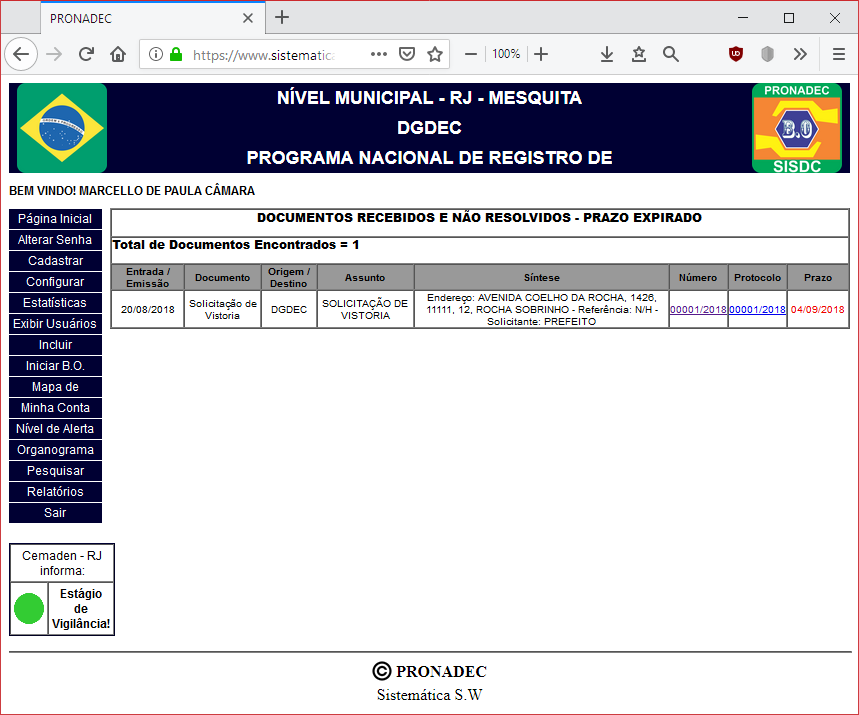Click the Estágio de Vigilância text
Screen dimensions: 859x715
coord(81,609)
